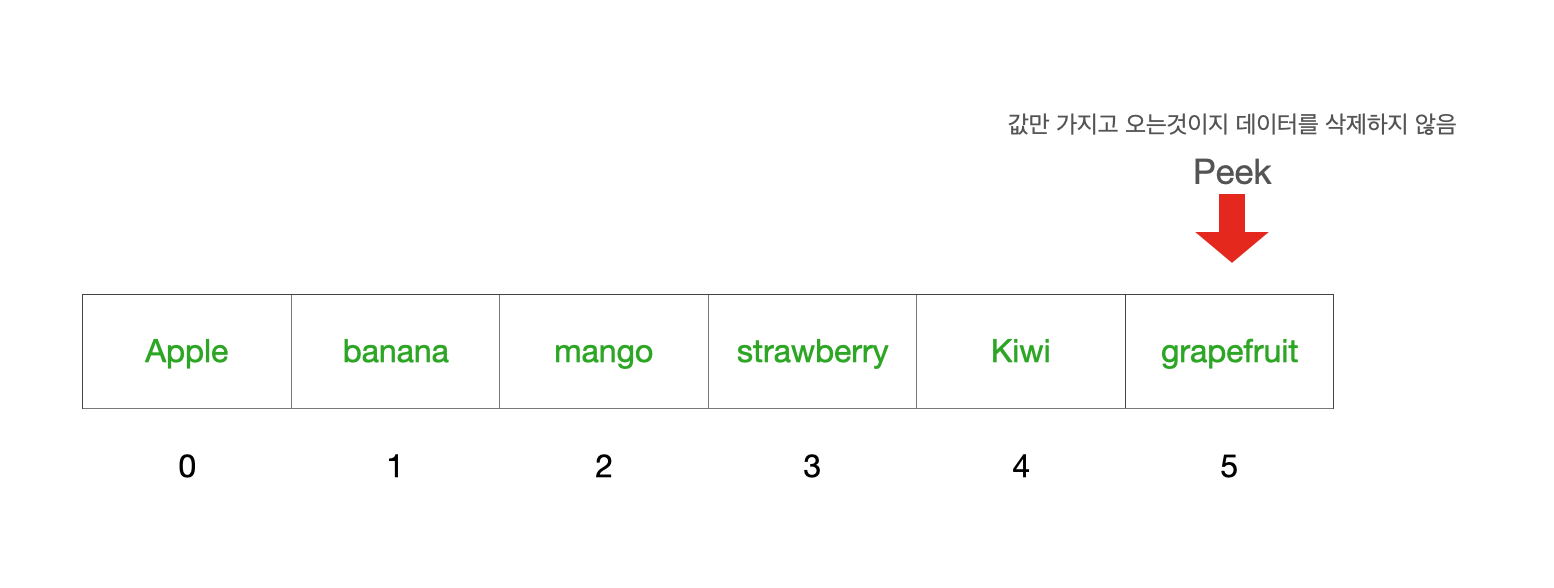This screenshot has height=588, width=1554.
Task: Select the Apple cell
Action: [x=187, y=351]
